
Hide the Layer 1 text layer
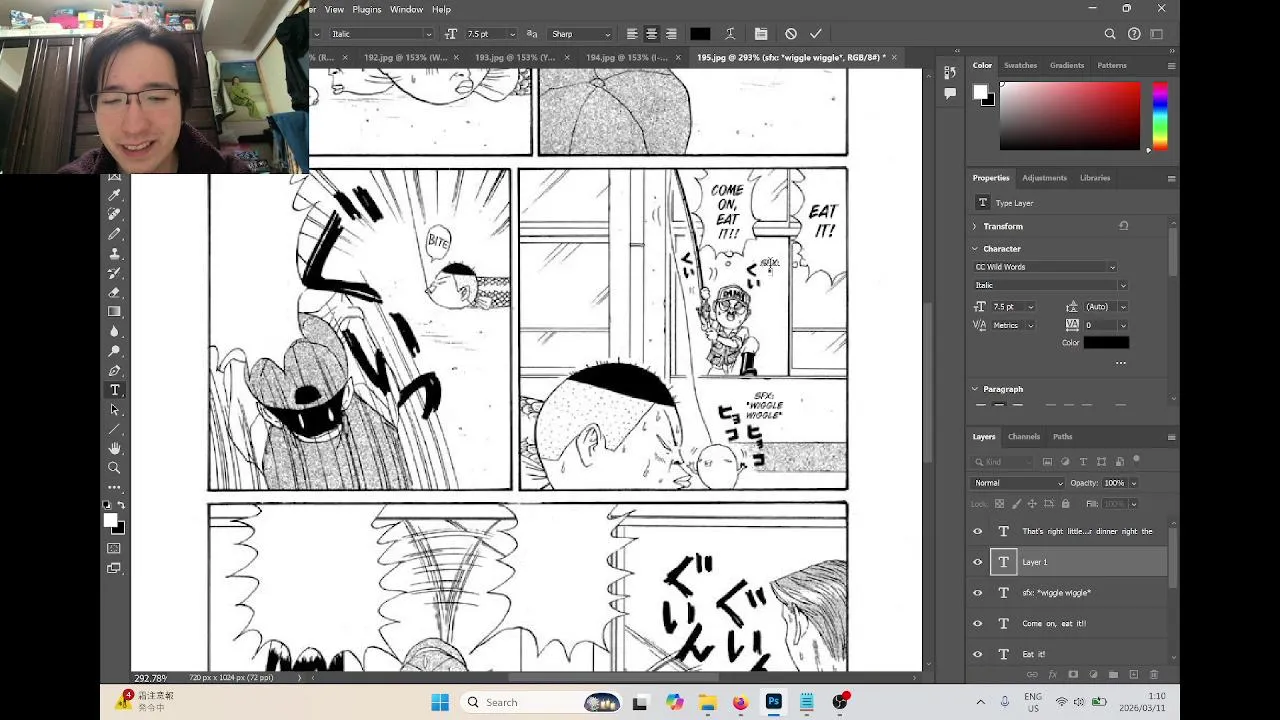coord(978,562)
